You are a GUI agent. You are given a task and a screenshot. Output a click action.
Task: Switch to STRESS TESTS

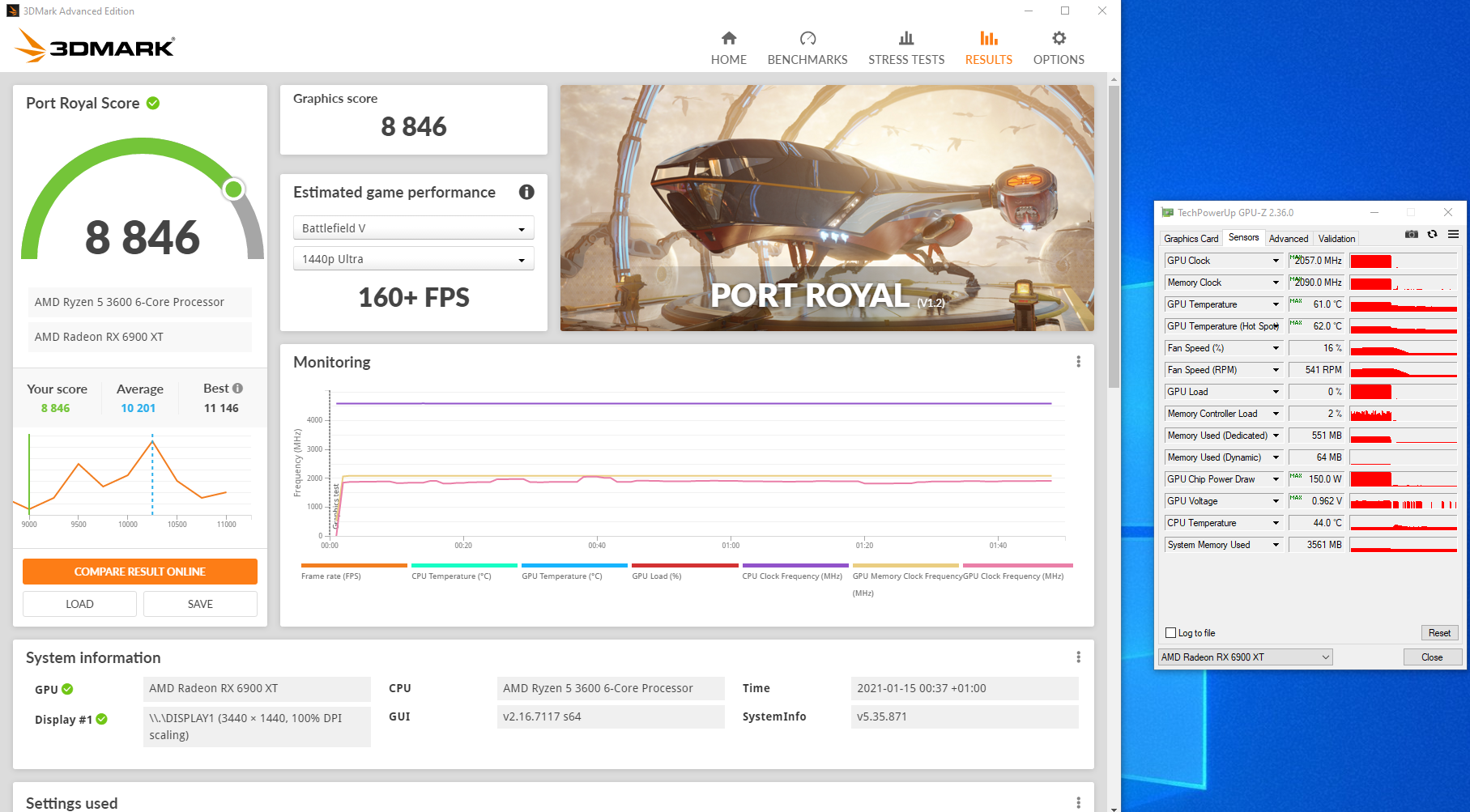click(906, 49)
